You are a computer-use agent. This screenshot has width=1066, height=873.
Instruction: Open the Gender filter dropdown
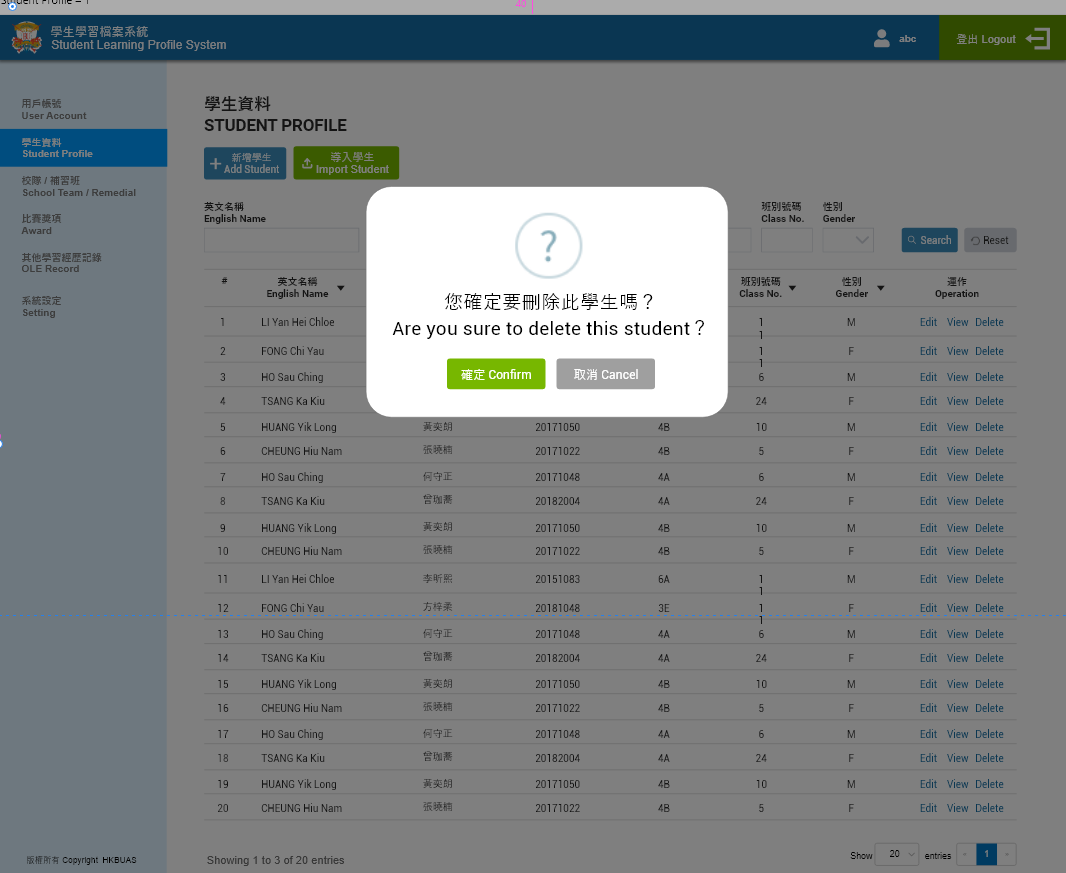coord(848,240)
